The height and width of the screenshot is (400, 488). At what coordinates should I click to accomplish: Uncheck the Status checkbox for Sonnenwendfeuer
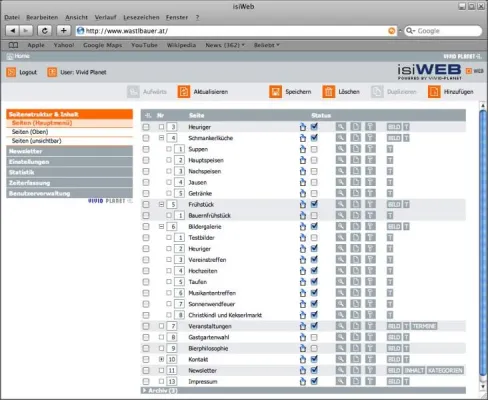(x=314, y=304)
